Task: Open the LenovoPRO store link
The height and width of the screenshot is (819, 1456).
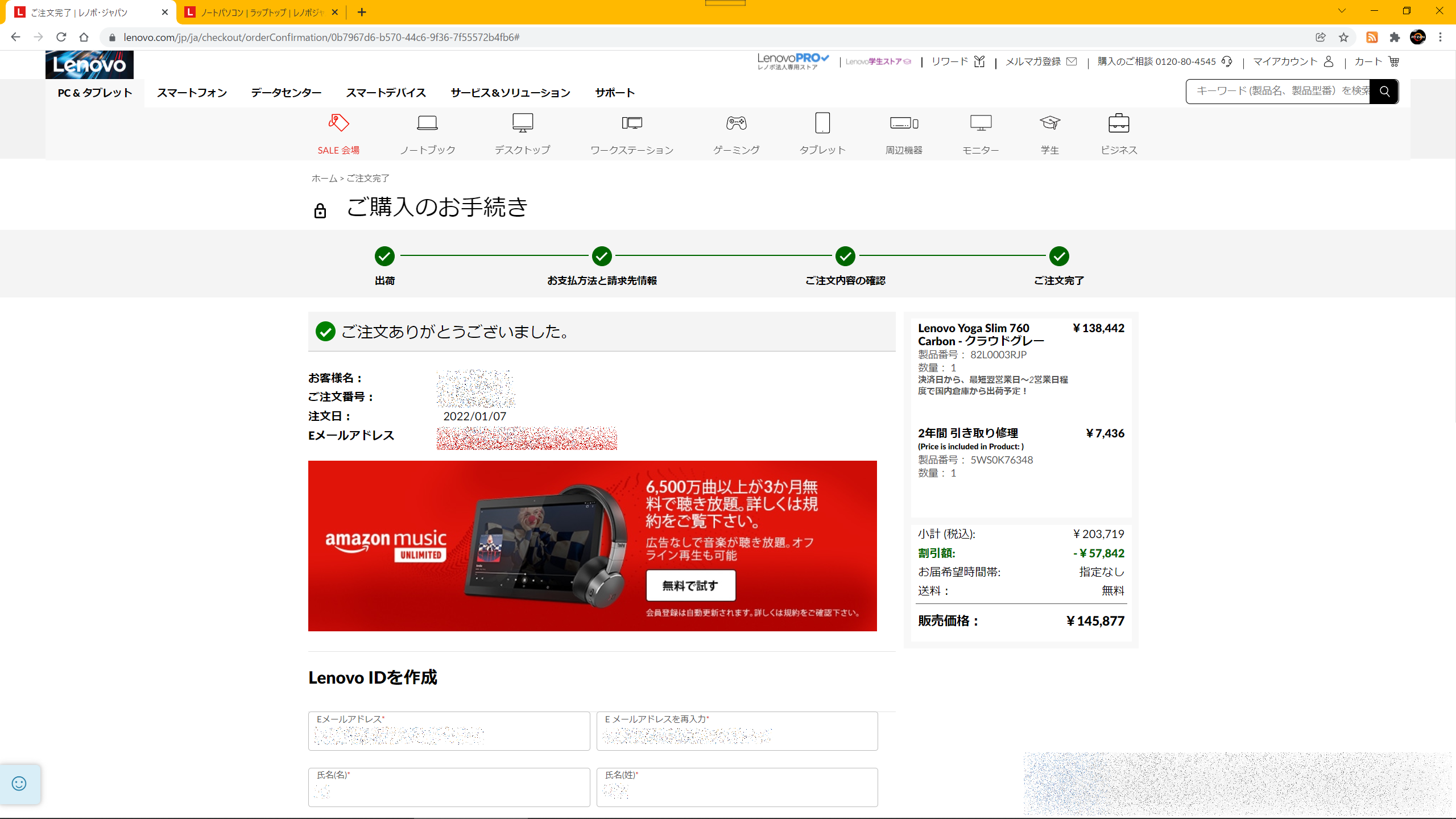Action: click(x=793, y=61)
